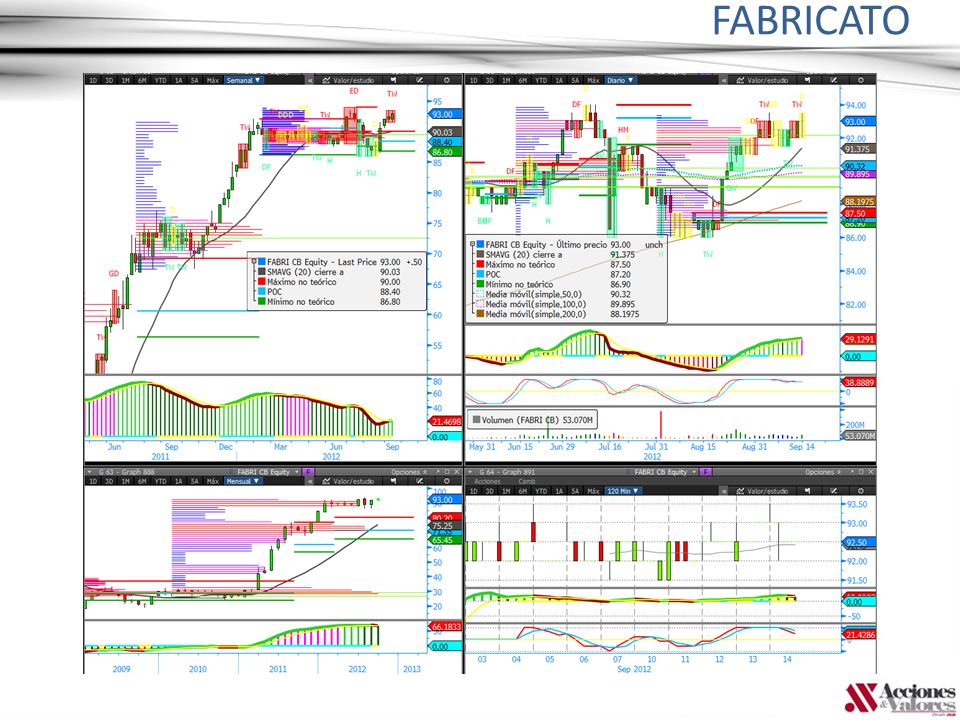Open Valor/estudio in 120 Min chart
The image size is (960, 720).
tap(762, 491)
